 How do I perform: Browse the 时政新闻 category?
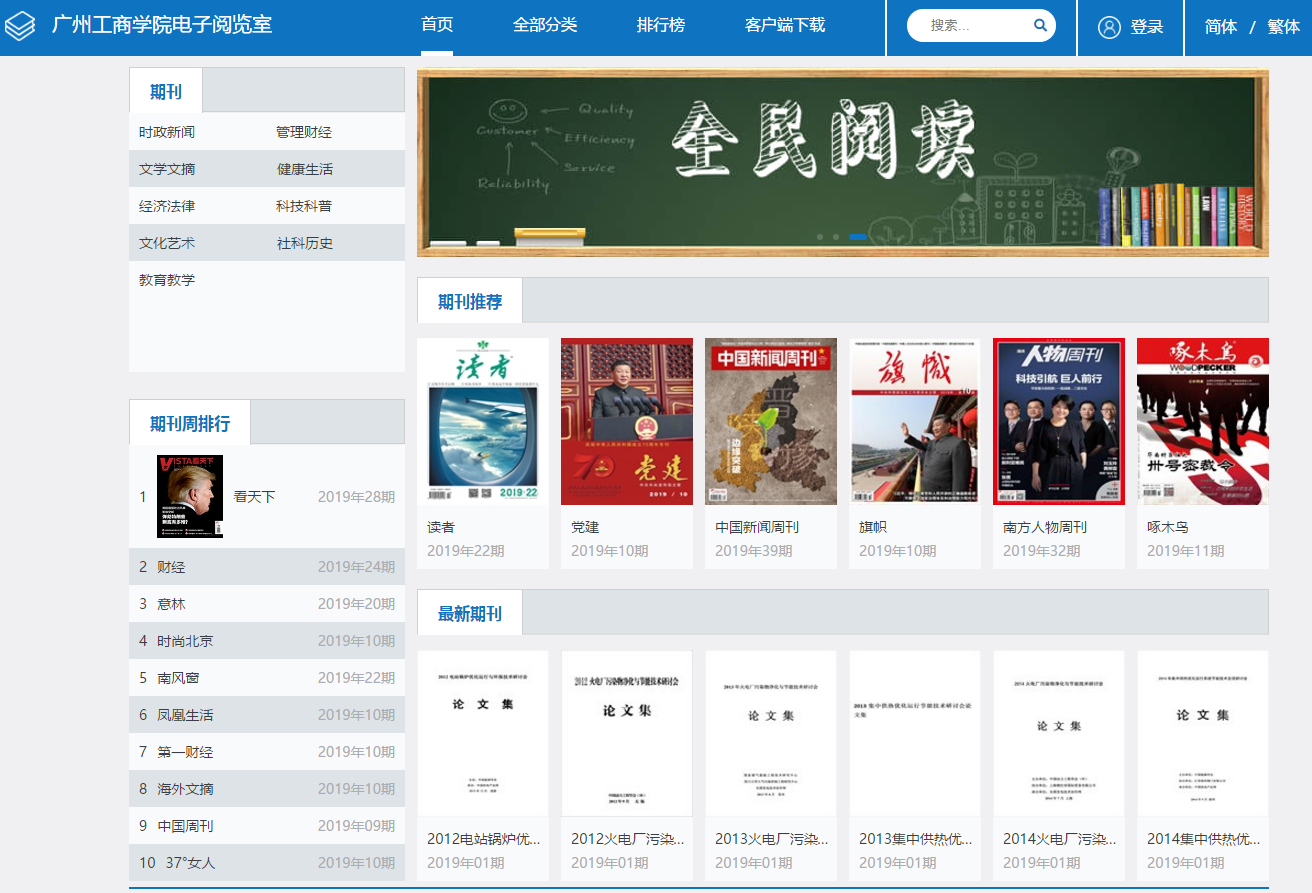(167, 132)
